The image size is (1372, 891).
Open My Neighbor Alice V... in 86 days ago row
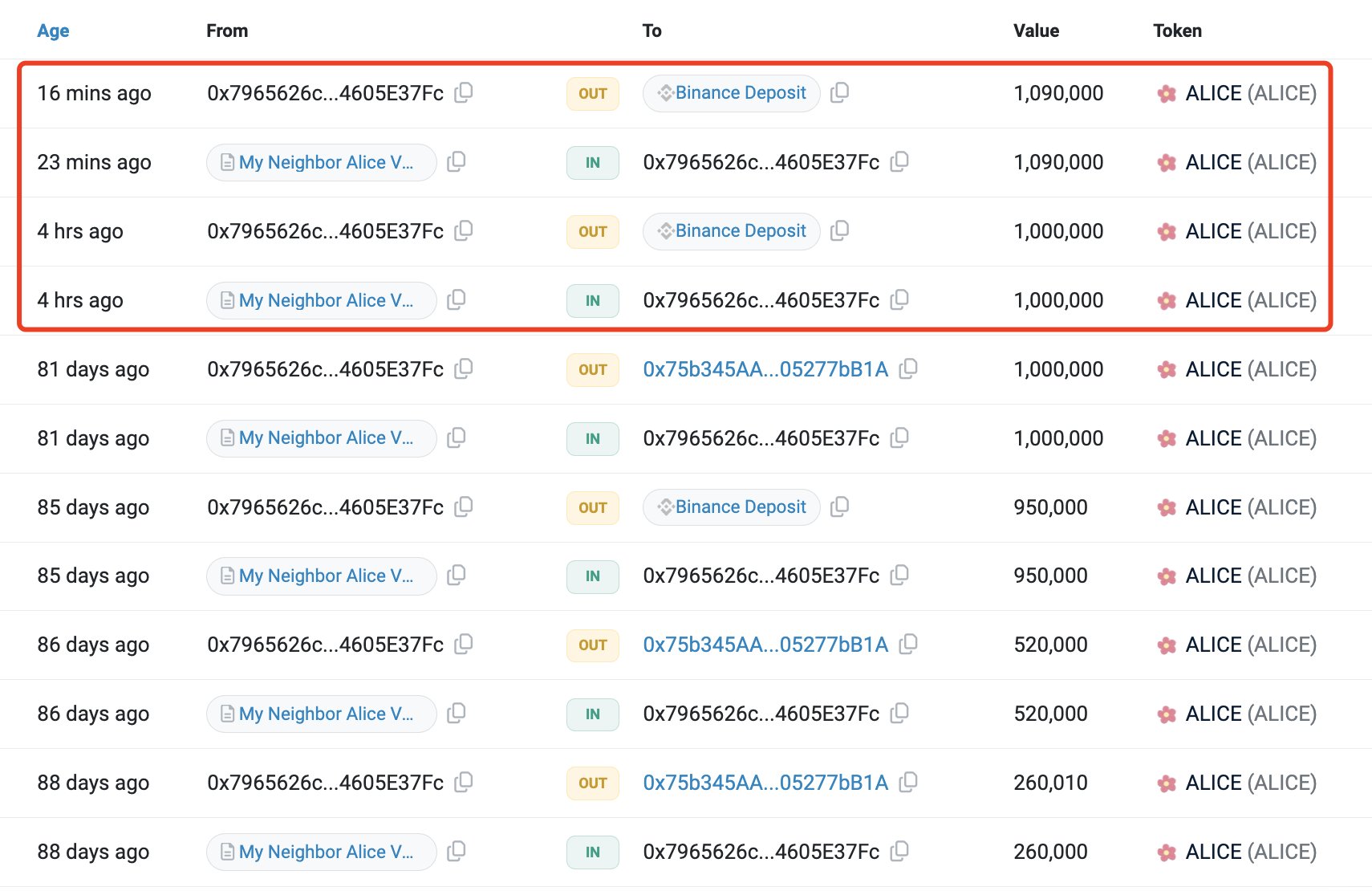pyautogui.click(x=321, y=714)
